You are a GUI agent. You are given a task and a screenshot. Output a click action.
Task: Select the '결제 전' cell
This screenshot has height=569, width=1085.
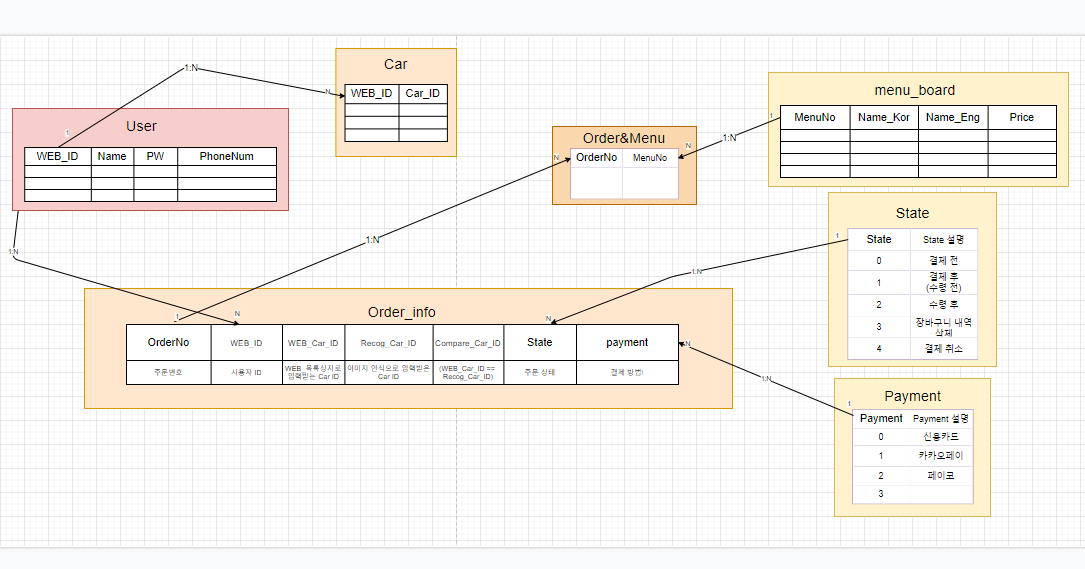[944, 261]
